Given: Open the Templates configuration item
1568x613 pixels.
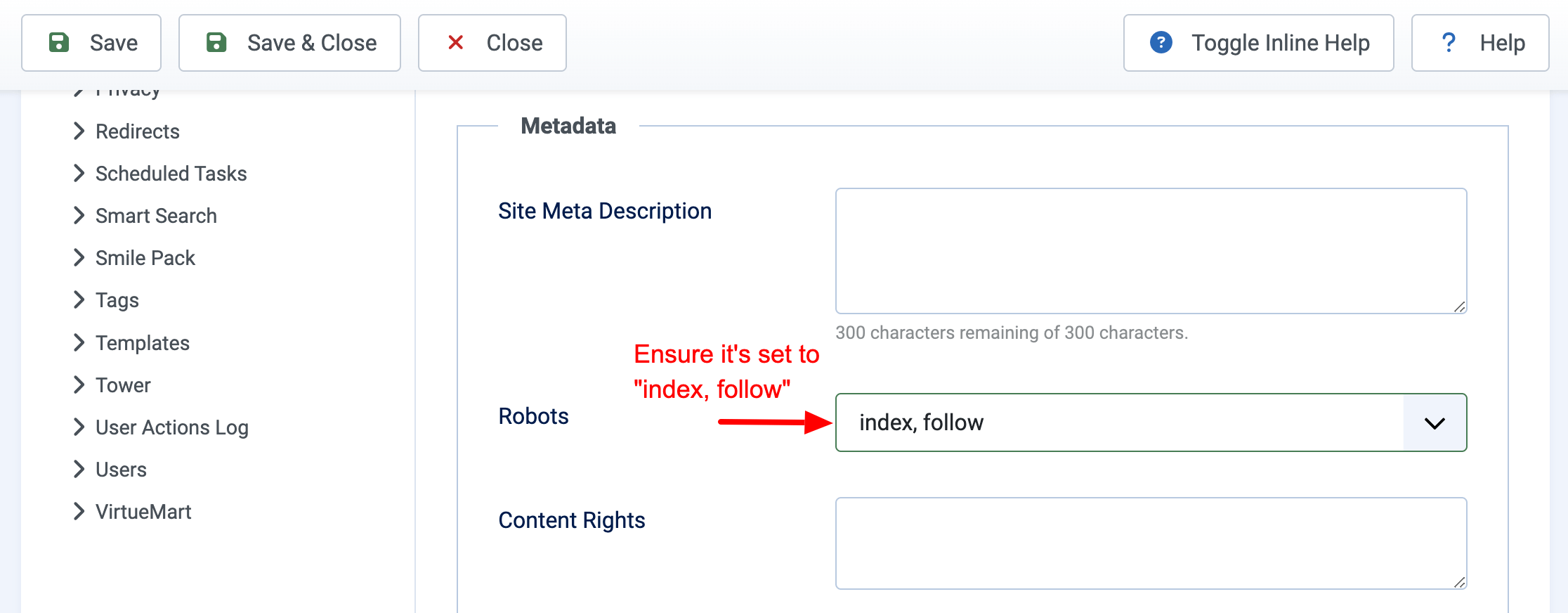Looking at the screenshot, I should coord(143,343).
